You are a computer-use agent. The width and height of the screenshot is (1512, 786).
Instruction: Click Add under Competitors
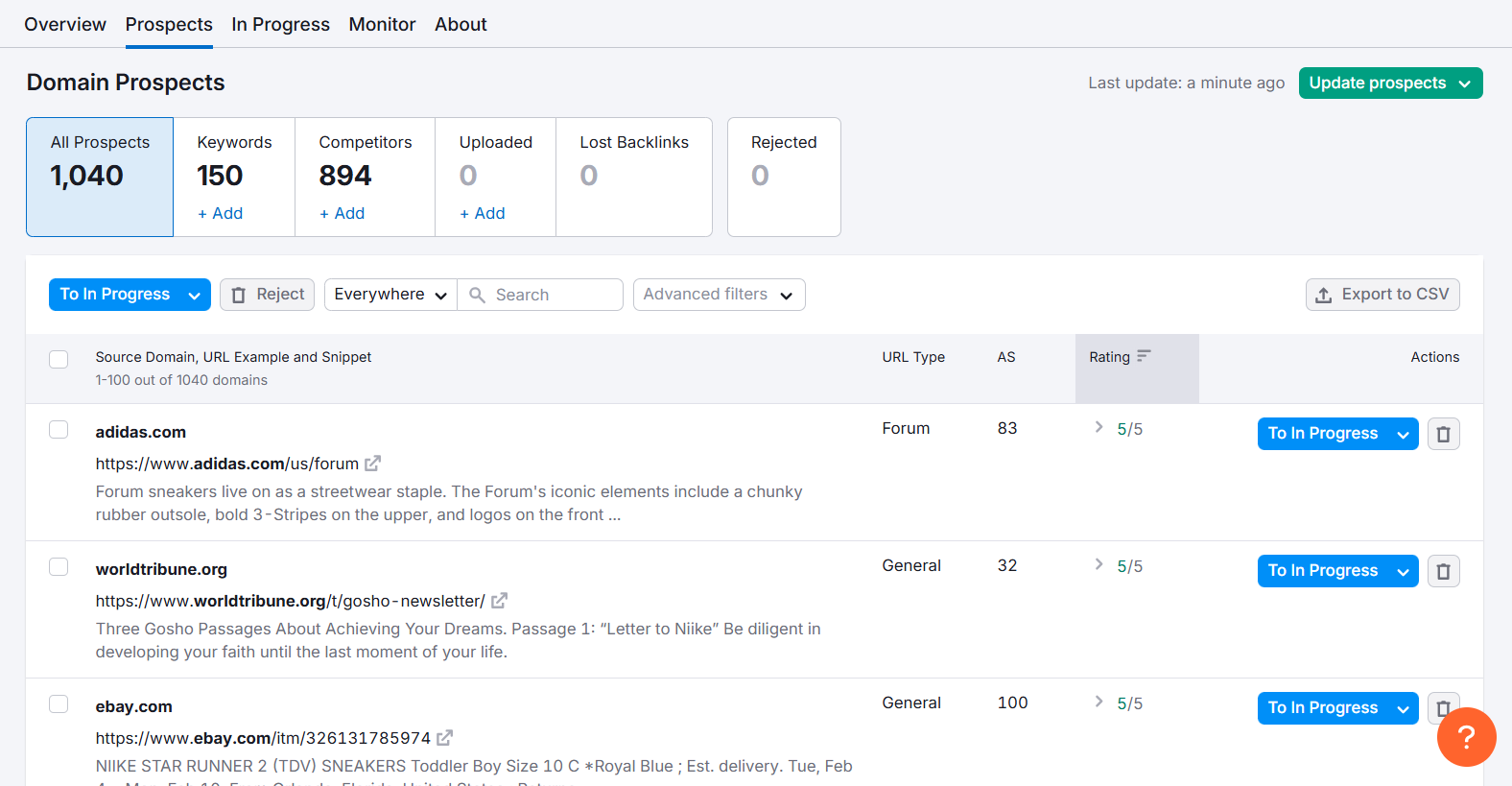(342, 213)
